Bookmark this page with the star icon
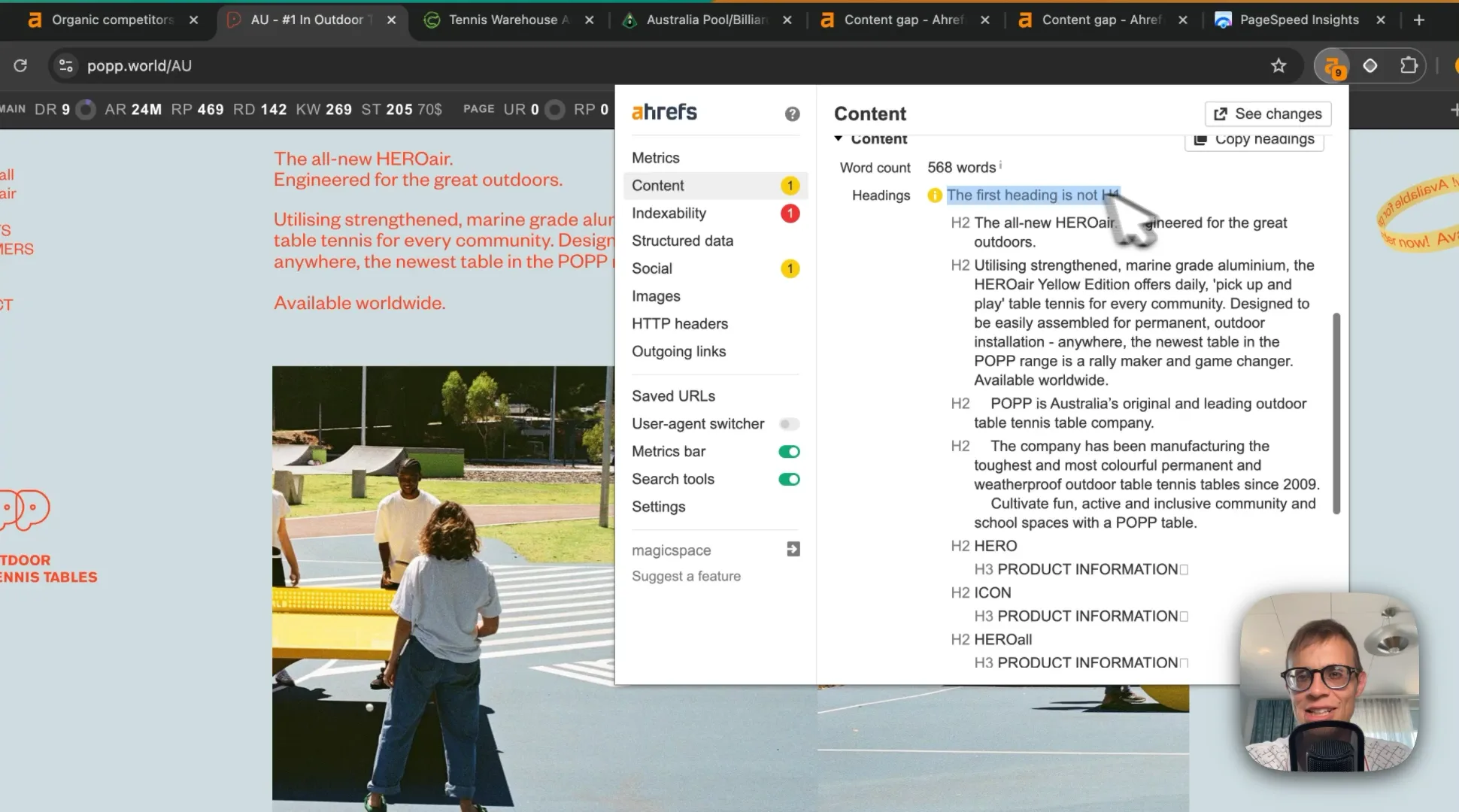 coord(1278,65)
